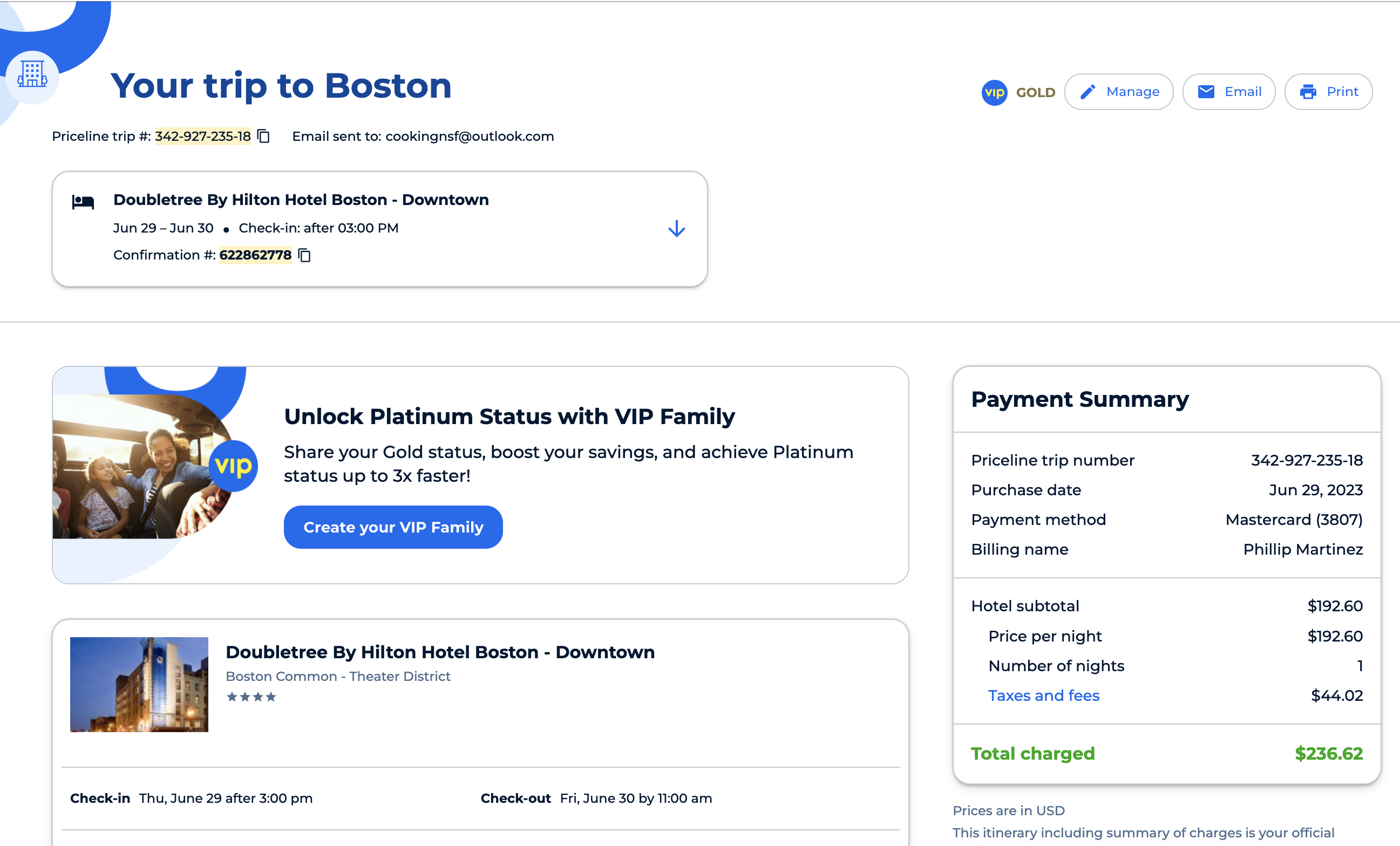
Task: Click the Doubletree hotel exterior thumbnail
Action: click(139, 684)
